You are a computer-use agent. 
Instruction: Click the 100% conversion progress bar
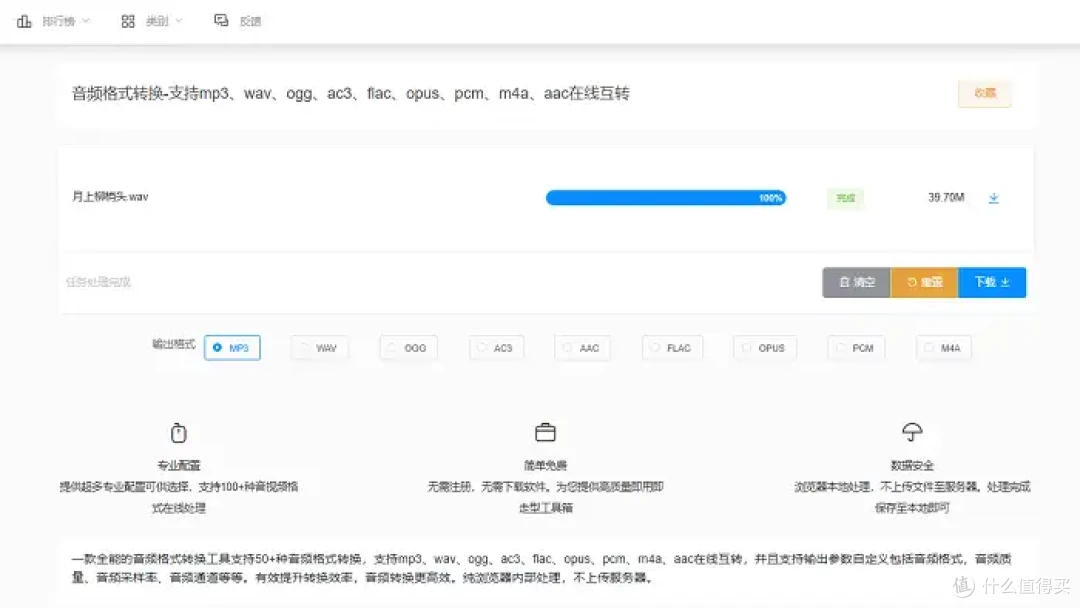tap(665, 198)
